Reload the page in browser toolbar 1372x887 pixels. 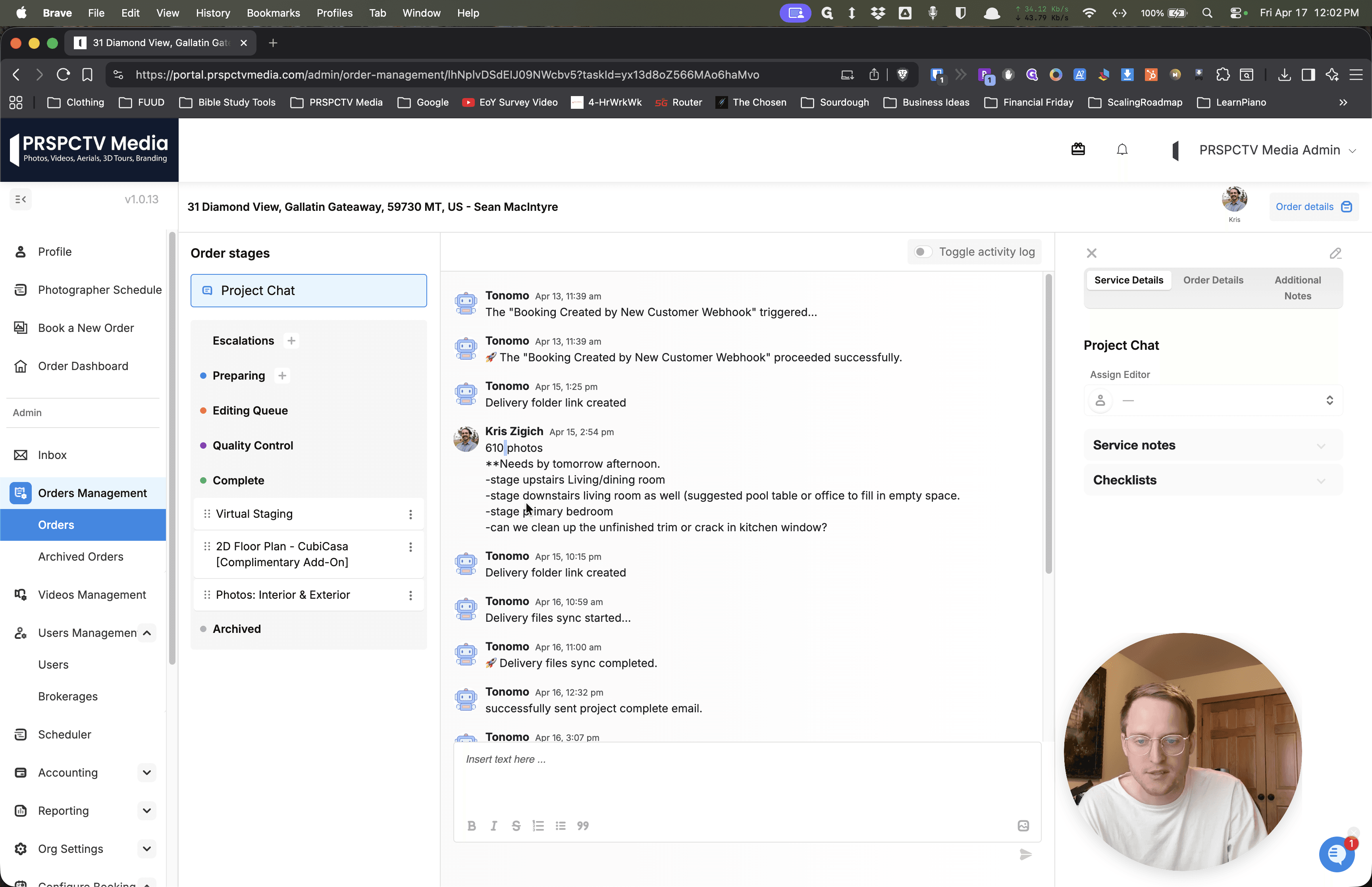coord(64,74)
